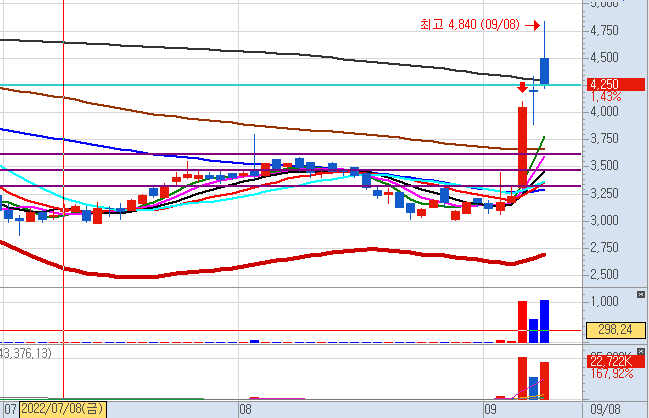Click the 3,000 price axis label
The width and height of the screenshot is (649, 418).
(x=604, y=220)
